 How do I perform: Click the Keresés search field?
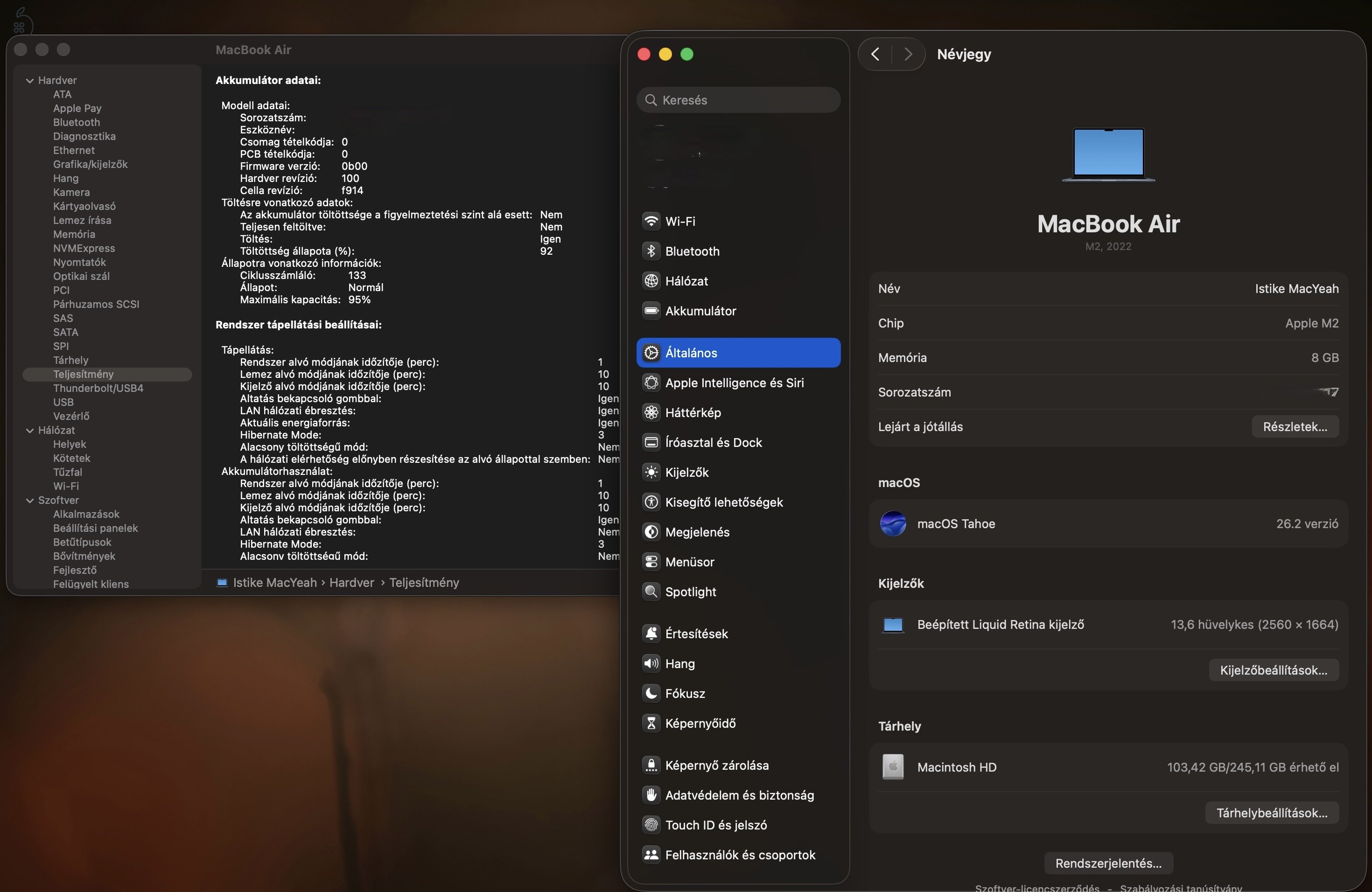pyautogui.click(x=738, y=100)
